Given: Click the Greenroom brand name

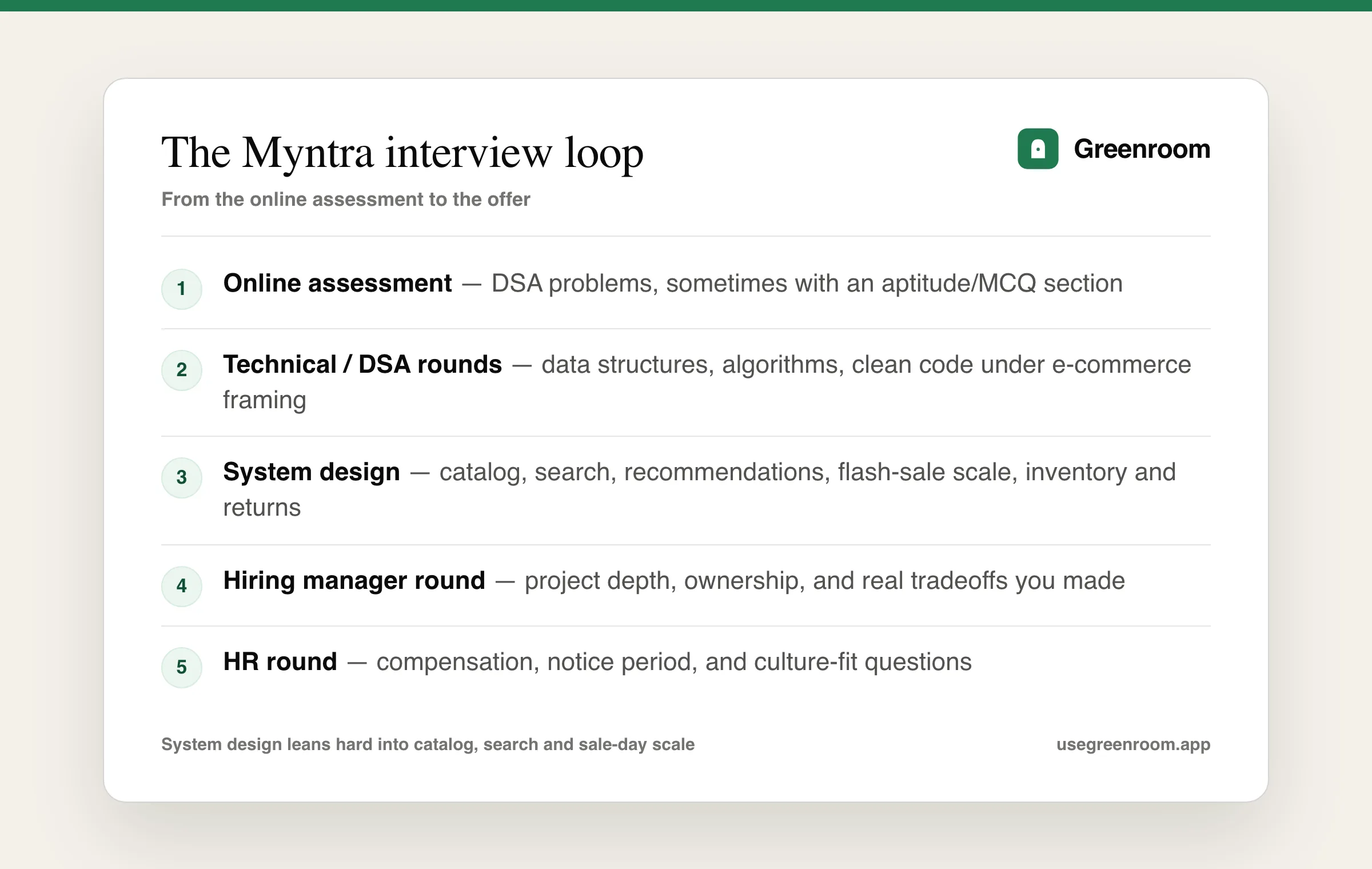Looking at the screenshot, I should 1142,149.
